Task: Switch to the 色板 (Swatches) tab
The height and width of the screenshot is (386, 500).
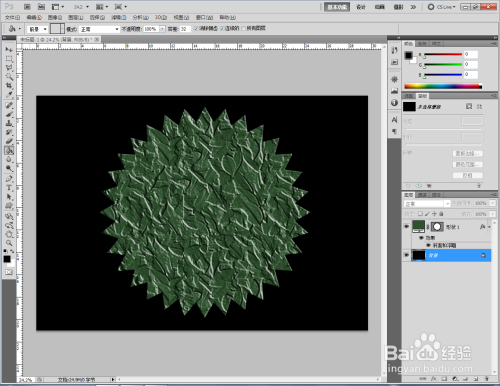Action: pyautogui.click(x=422, y=44)
